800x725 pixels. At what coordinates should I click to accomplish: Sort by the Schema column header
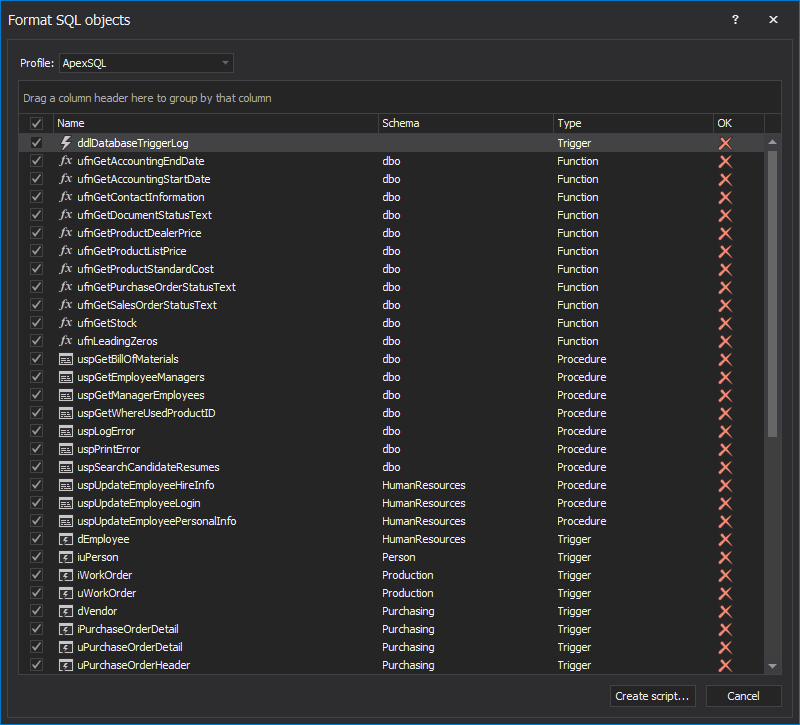[x=465, y=123]
